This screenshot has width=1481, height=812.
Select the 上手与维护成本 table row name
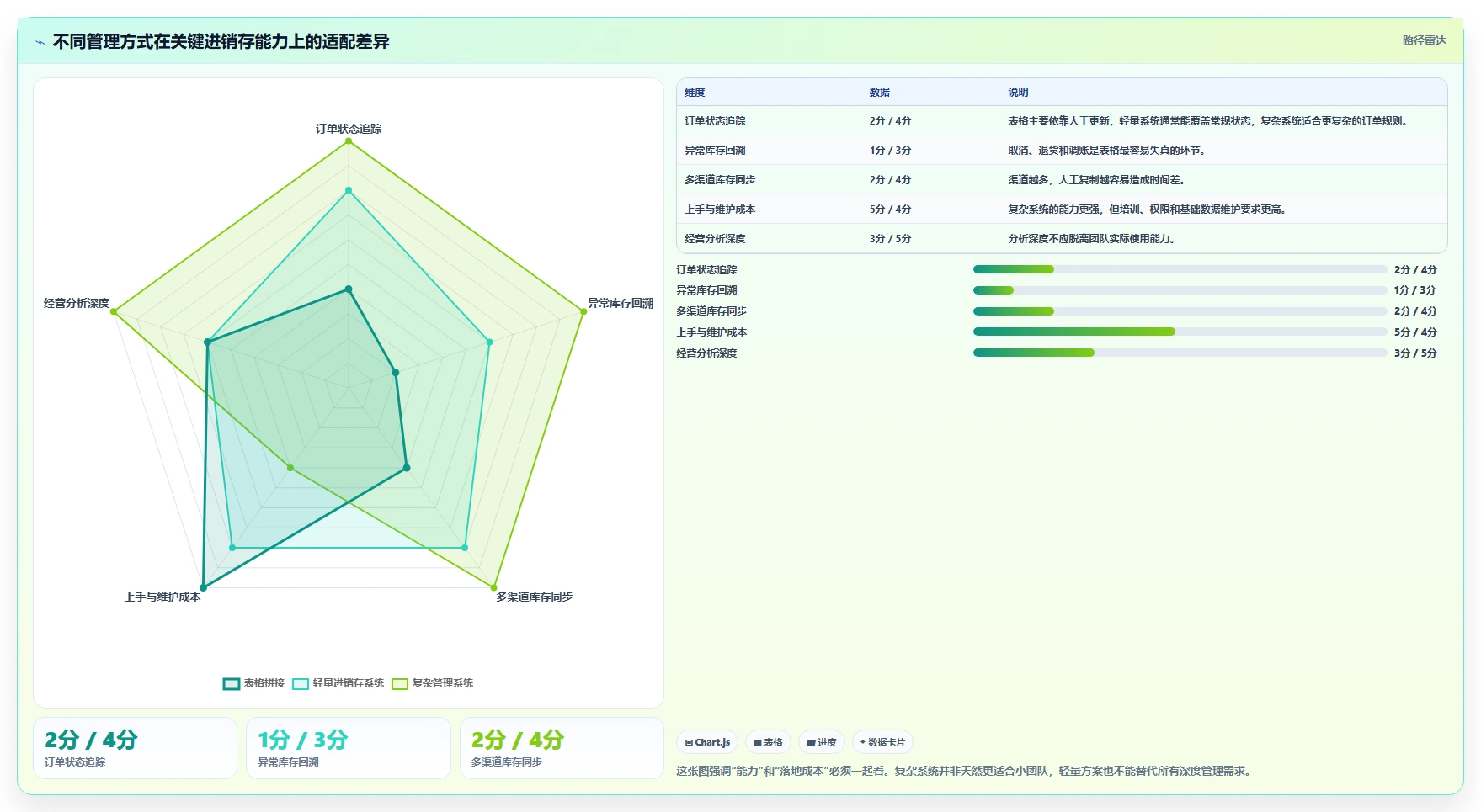coord(720,210)
